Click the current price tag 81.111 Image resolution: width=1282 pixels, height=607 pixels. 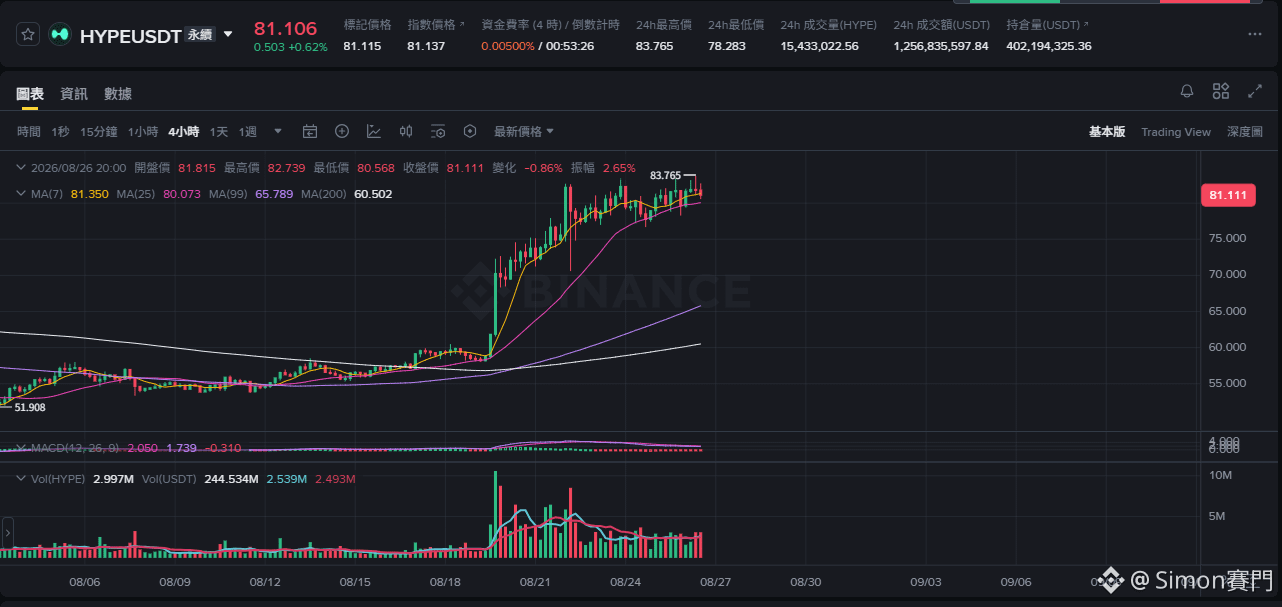(1227, 195)
